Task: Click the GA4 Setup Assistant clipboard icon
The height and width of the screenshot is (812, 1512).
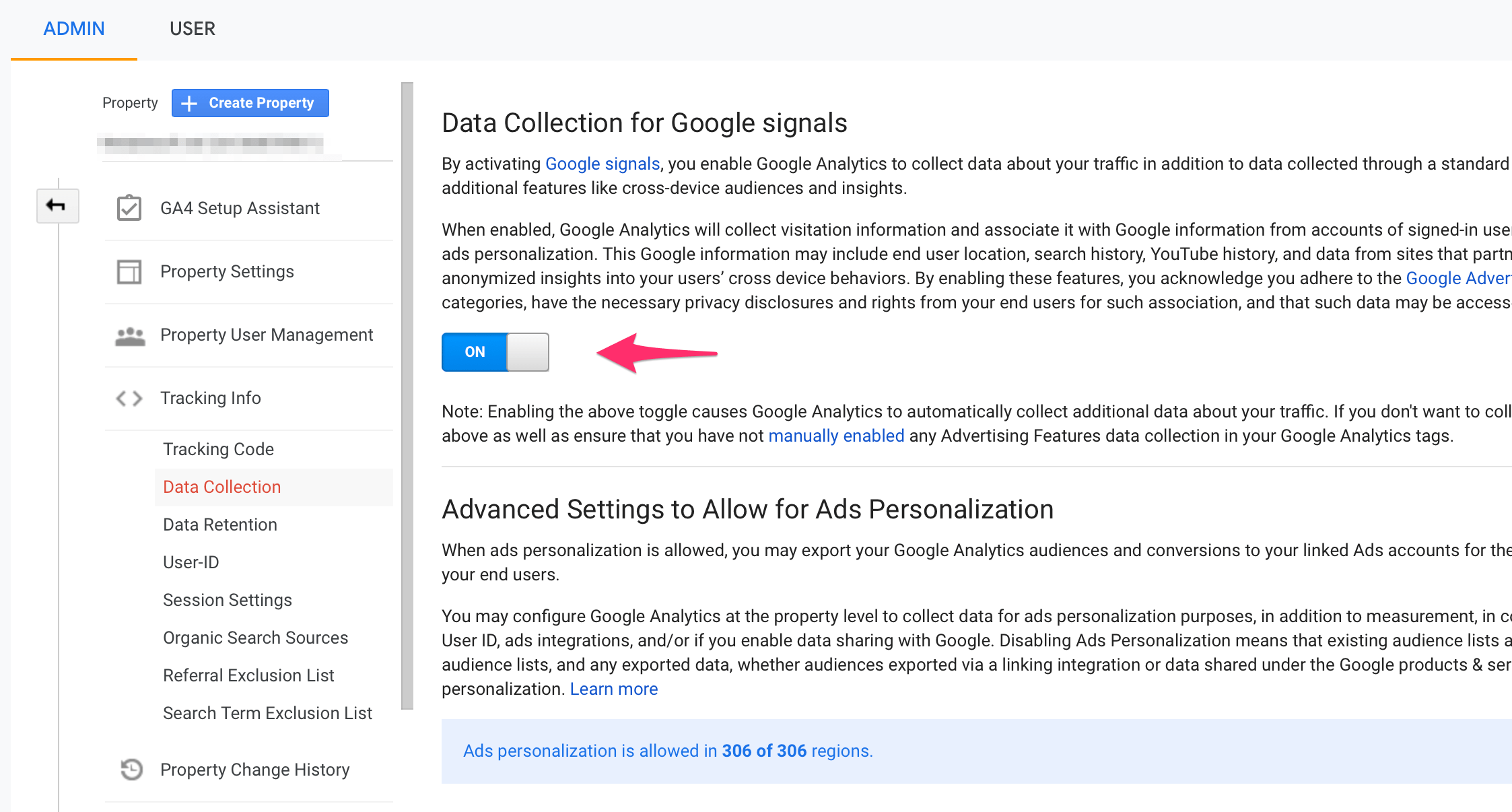Action: pos(129,208)
